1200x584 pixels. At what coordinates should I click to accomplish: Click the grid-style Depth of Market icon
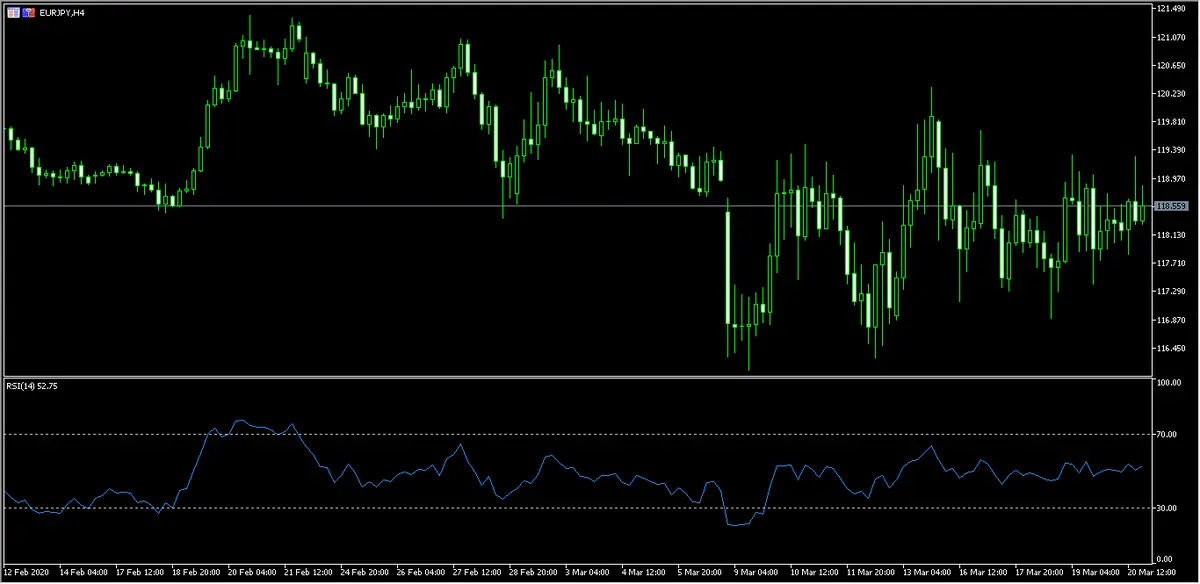point(13,13)
